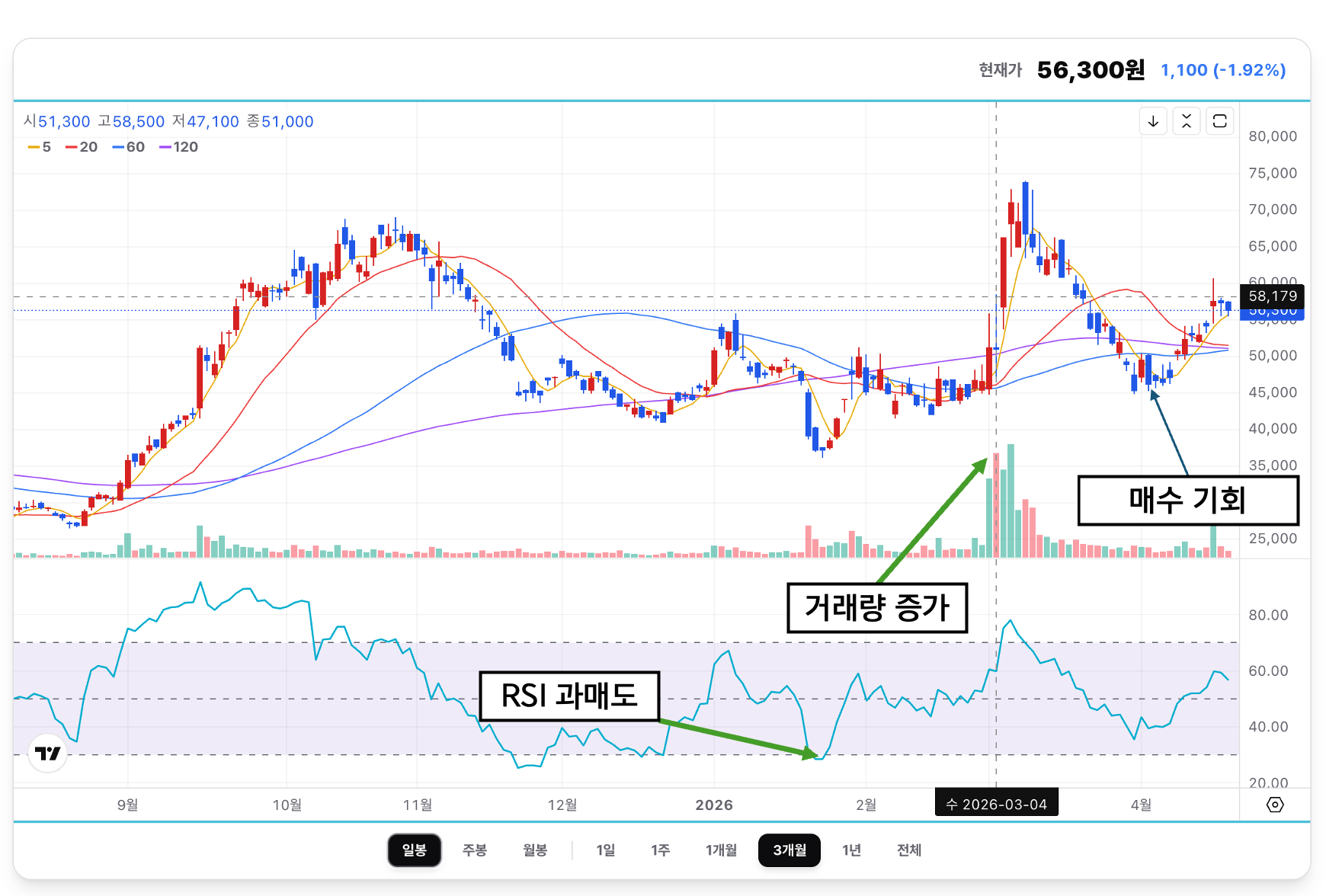Choose the 1일 range option
Viewport: 1326px width, 896px height.
tap(606, 850)
